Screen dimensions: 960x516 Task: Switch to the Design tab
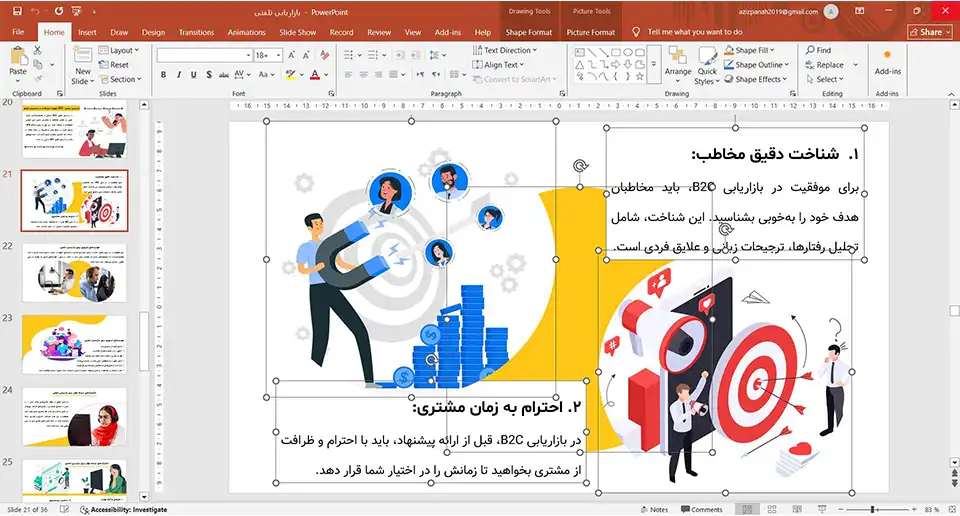pos(153,32)
